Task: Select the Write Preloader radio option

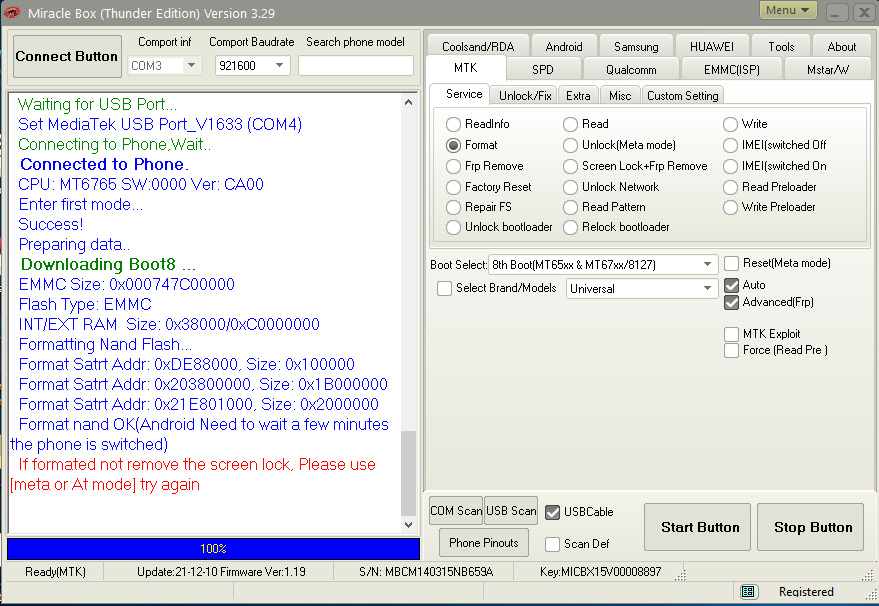Action: [x=730, y=207]
